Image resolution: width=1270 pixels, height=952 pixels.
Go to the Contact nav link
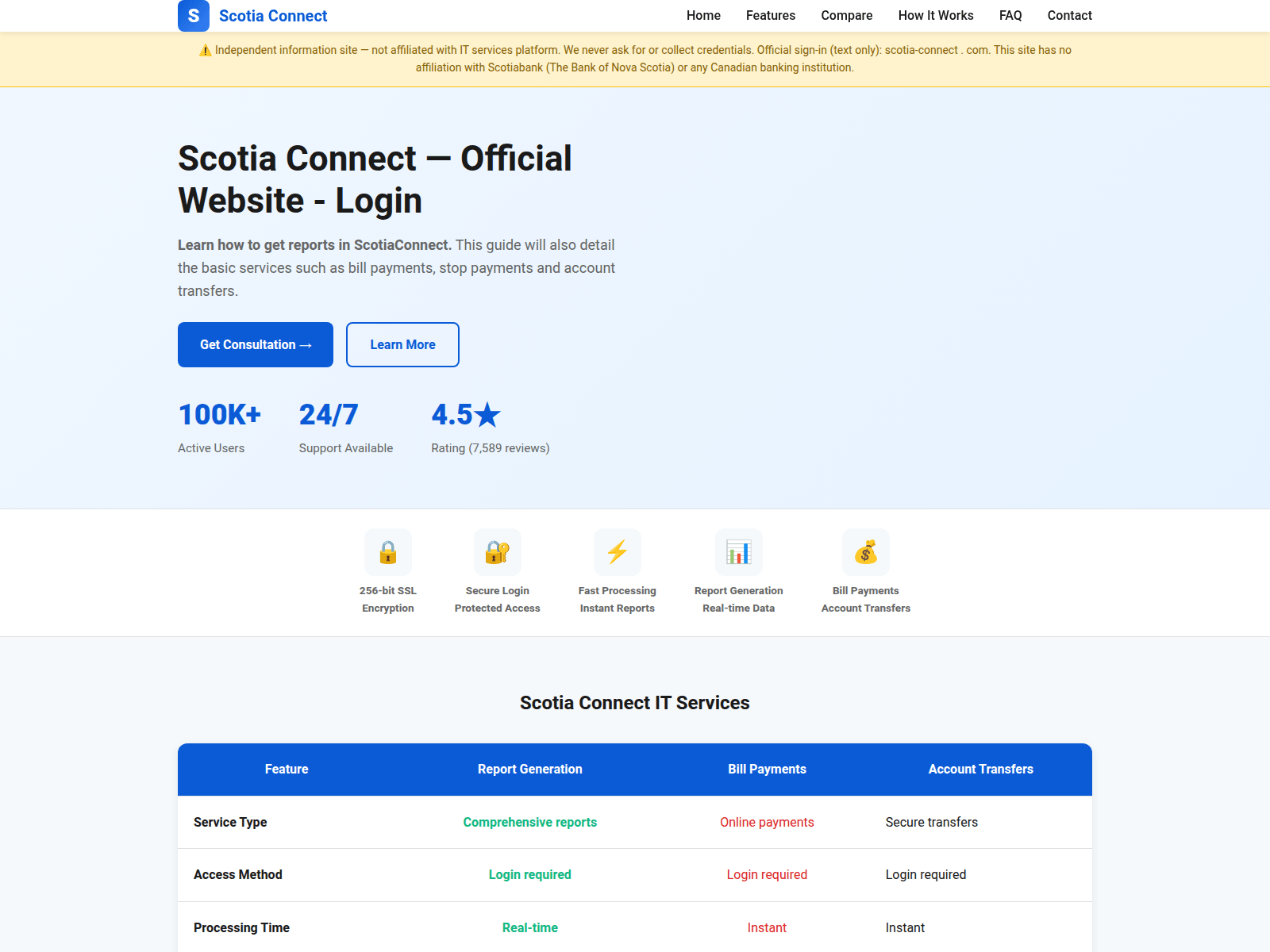click(x=1069, y=16)
